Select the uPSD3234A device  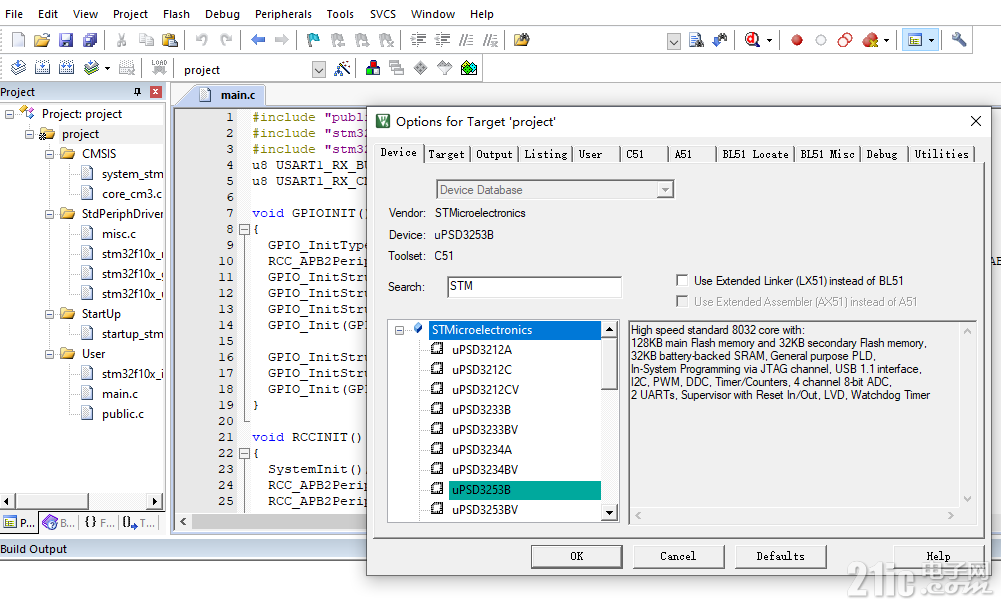(482, 449)
